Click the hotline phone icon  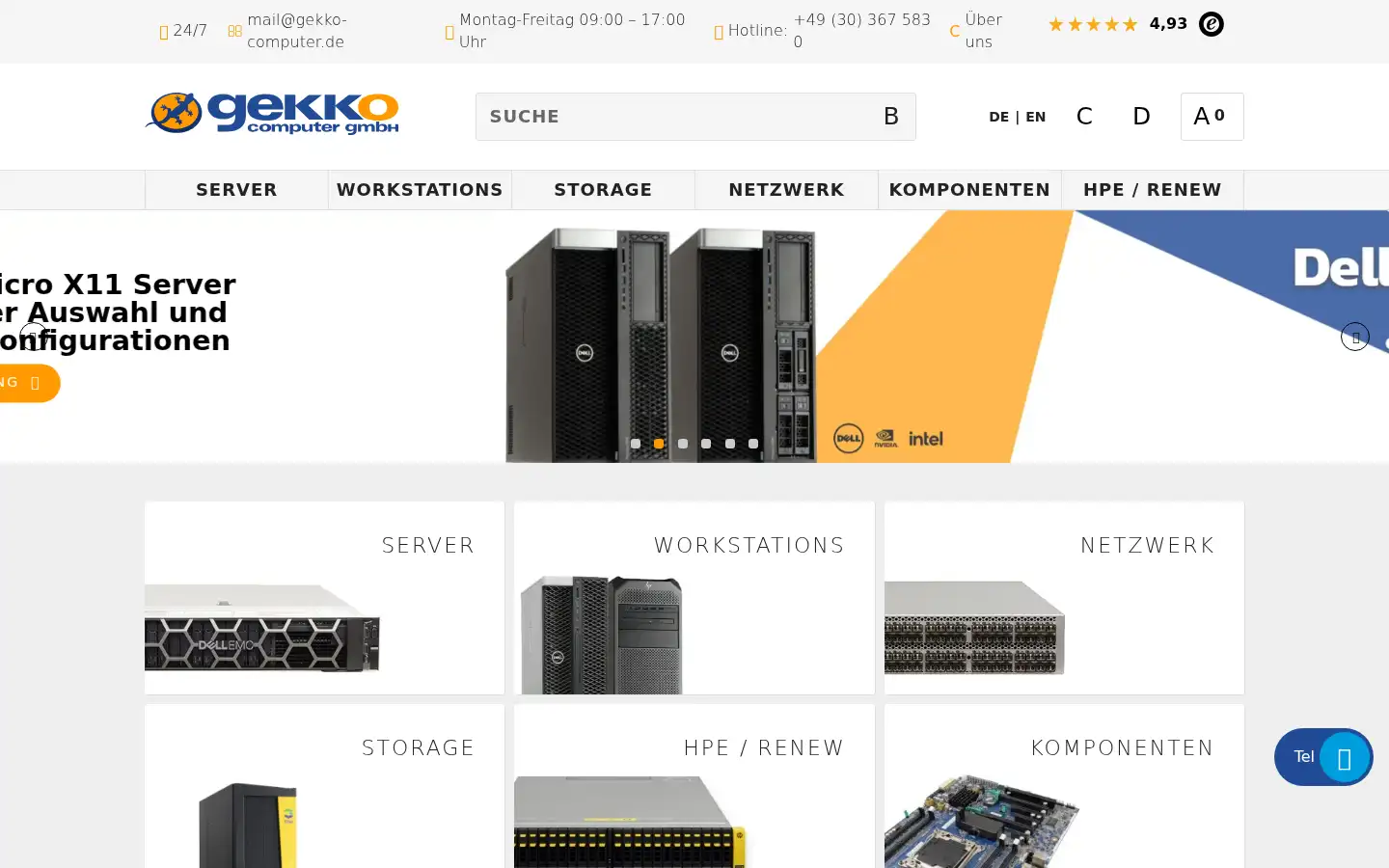719,32
